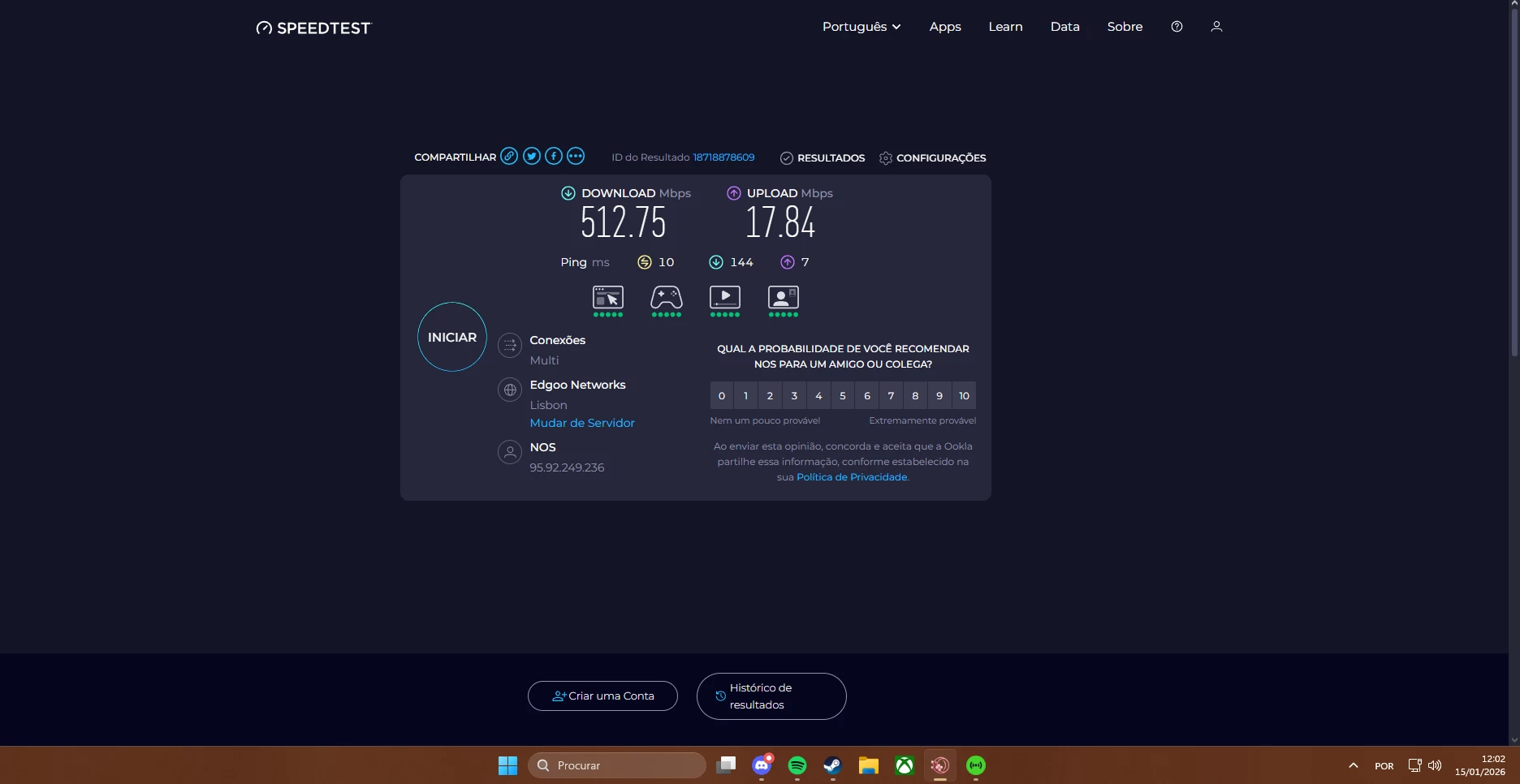Viewport: 1520px width, 784px height.
Task: Select rating 8 in recommendation survey
Action: click(x=915, y=396)
